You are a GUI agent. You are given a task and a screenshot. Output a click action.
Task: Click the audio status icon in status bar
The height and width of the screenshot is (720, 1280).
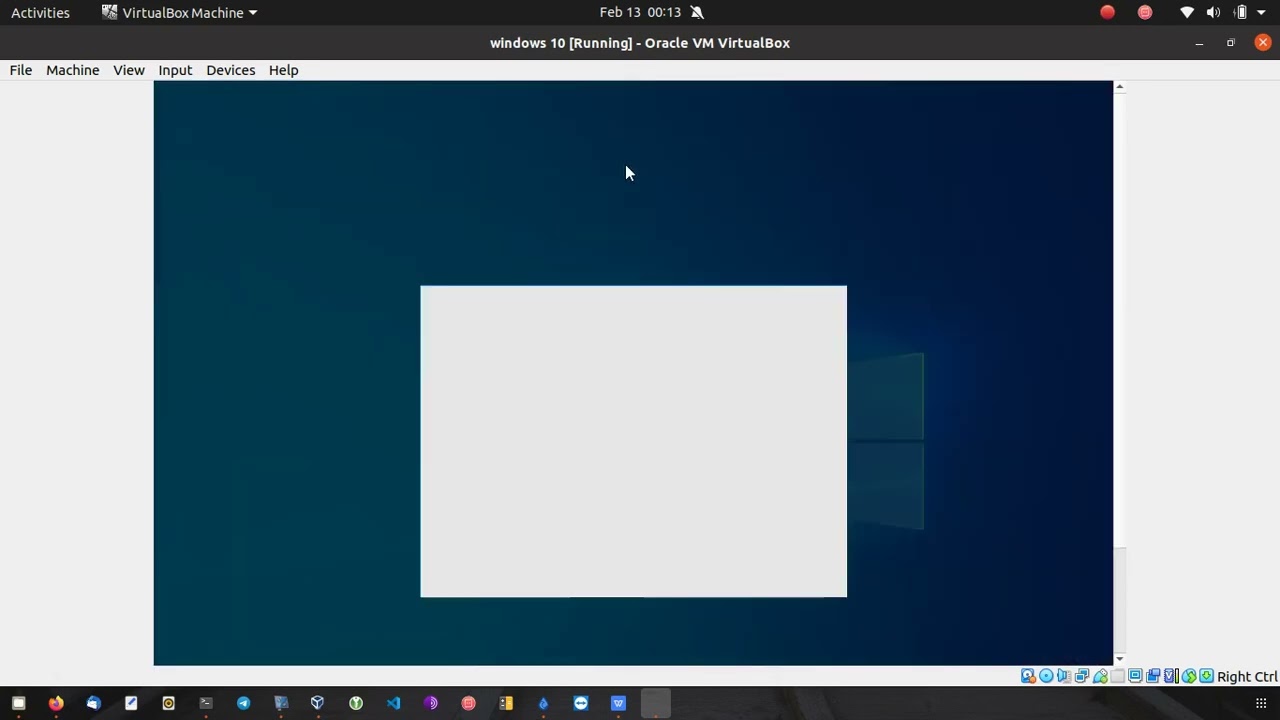[1064, 676]
